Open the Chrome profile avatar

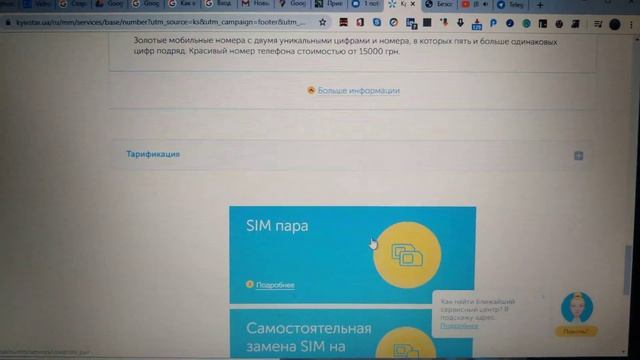click(615, 24)
